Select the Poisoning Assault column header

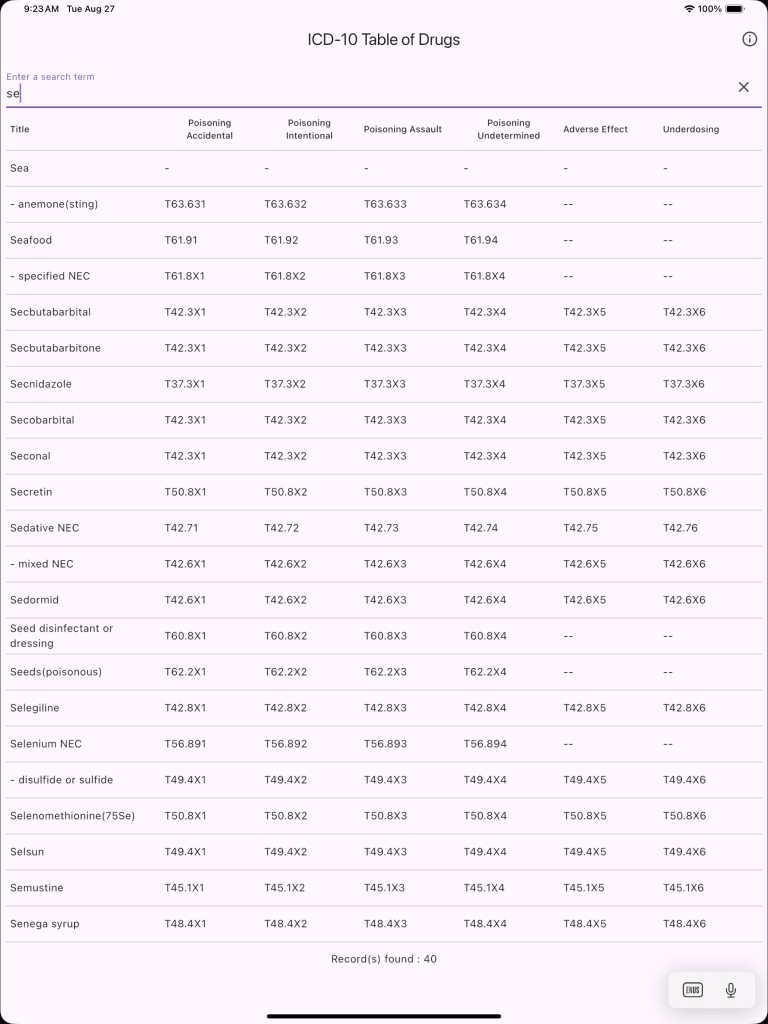click(403, 129)
